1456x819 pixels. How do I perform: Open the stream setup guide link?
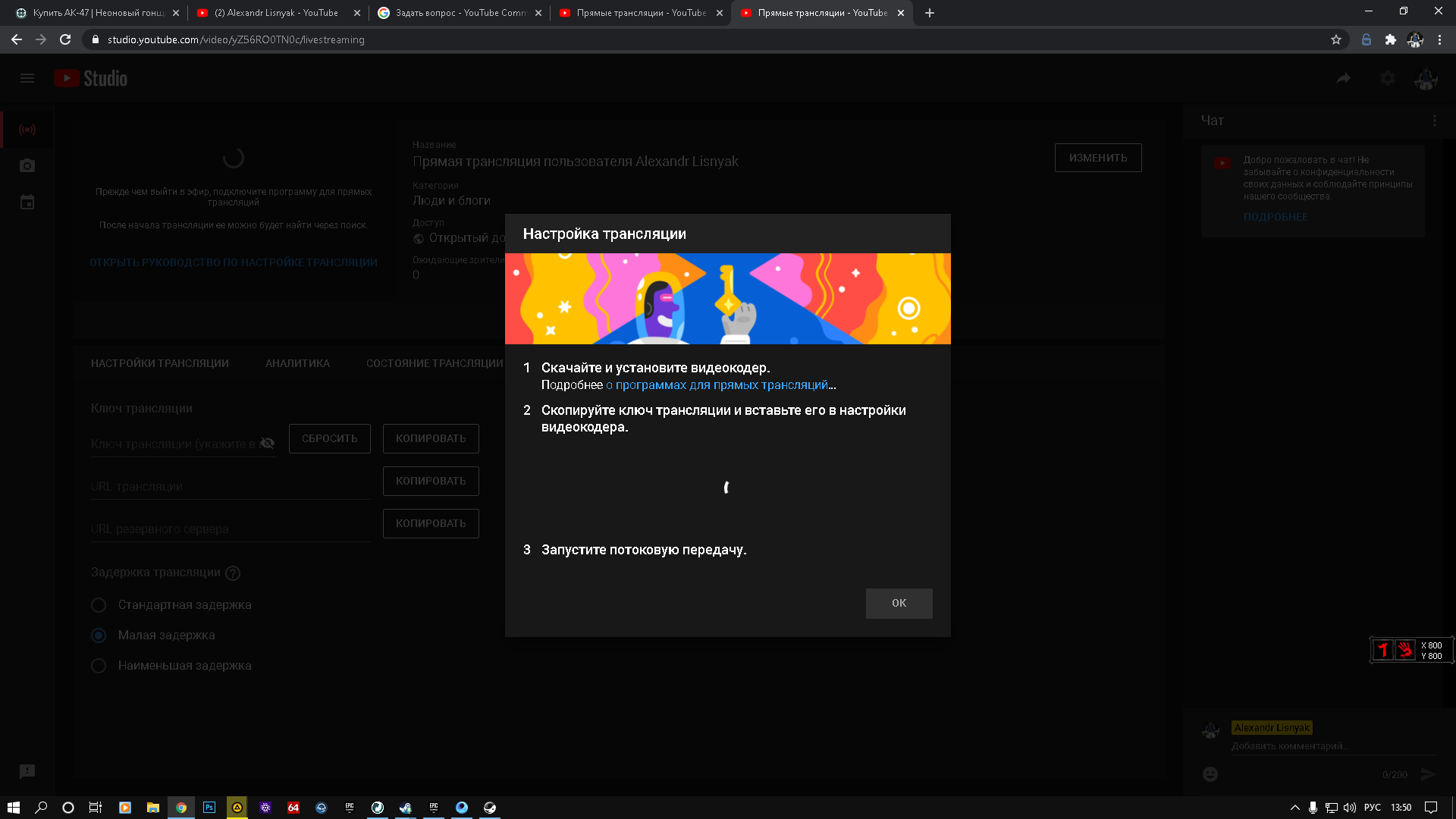pos(234,262)
